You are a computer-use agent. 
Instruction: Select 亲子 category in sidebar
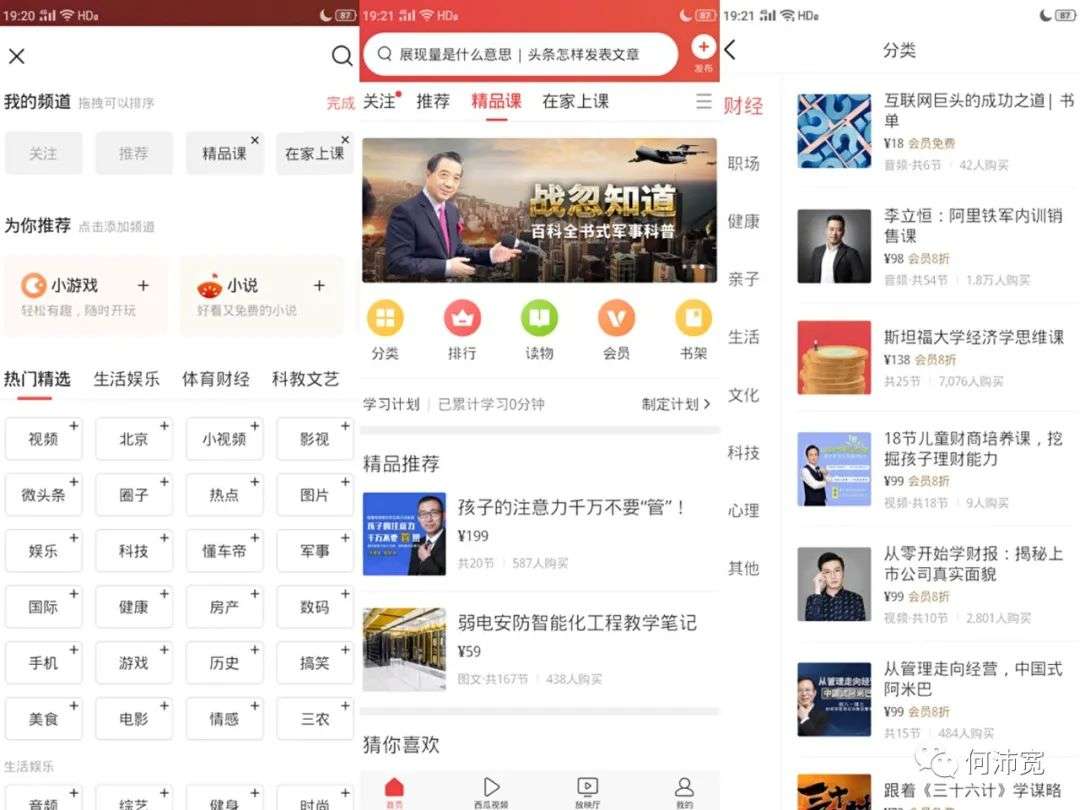[x=743, y=279]
